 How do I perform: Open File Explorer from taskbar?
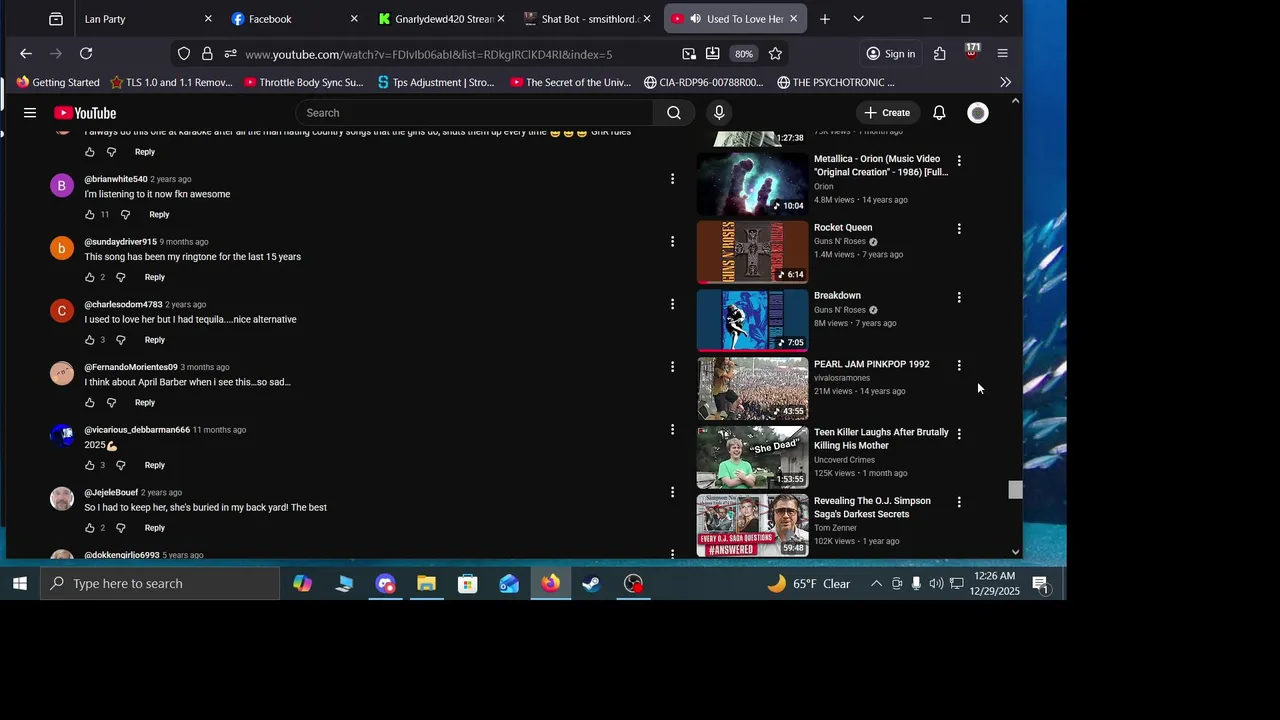click(426, 584)
